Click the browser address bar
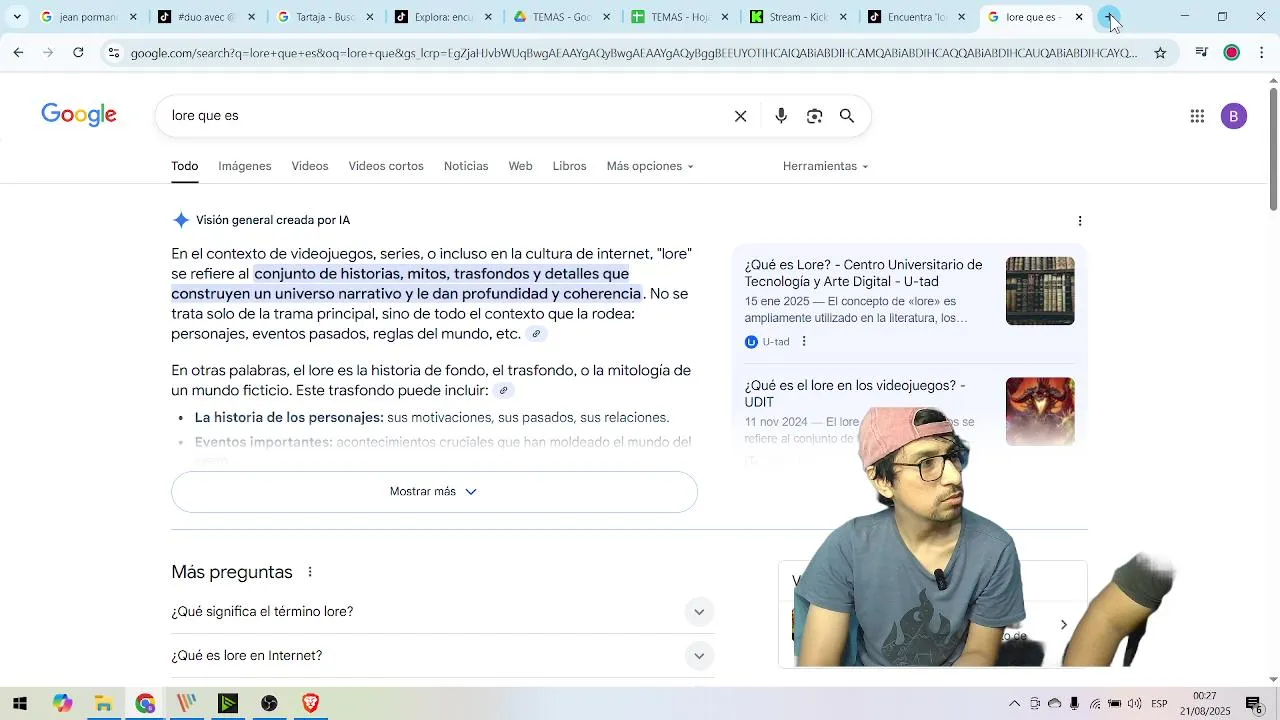The image size is (1280, 720). (634, 53)
